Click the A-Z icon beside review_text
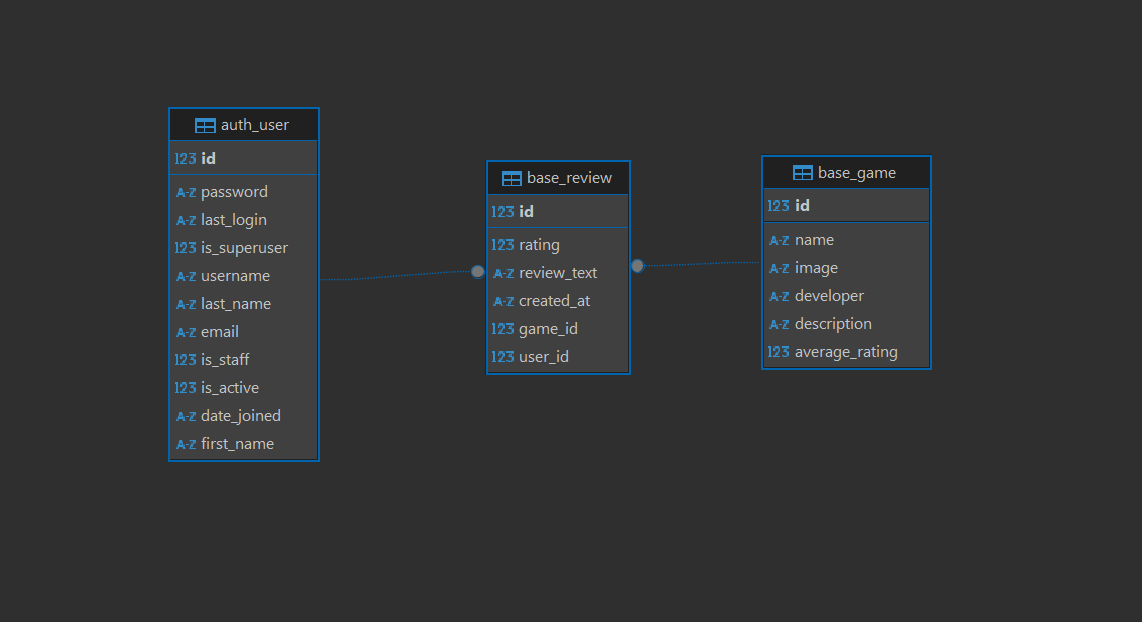 pyautogui.click(x=503, y=272)
